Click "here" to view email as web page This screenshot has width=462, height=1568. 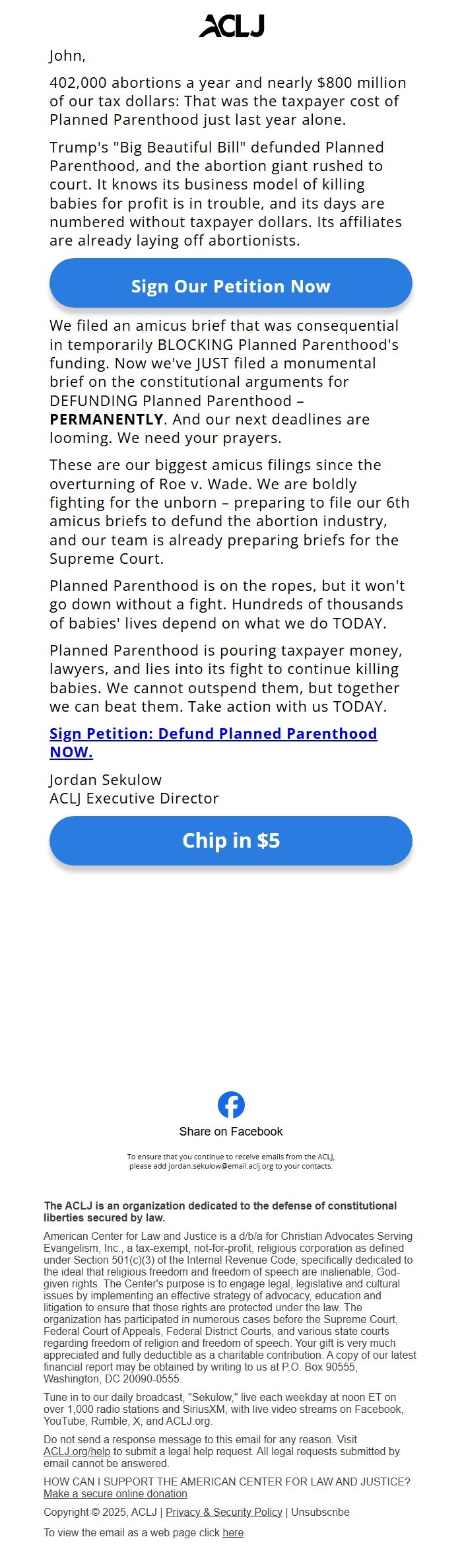coord(233,1532)
